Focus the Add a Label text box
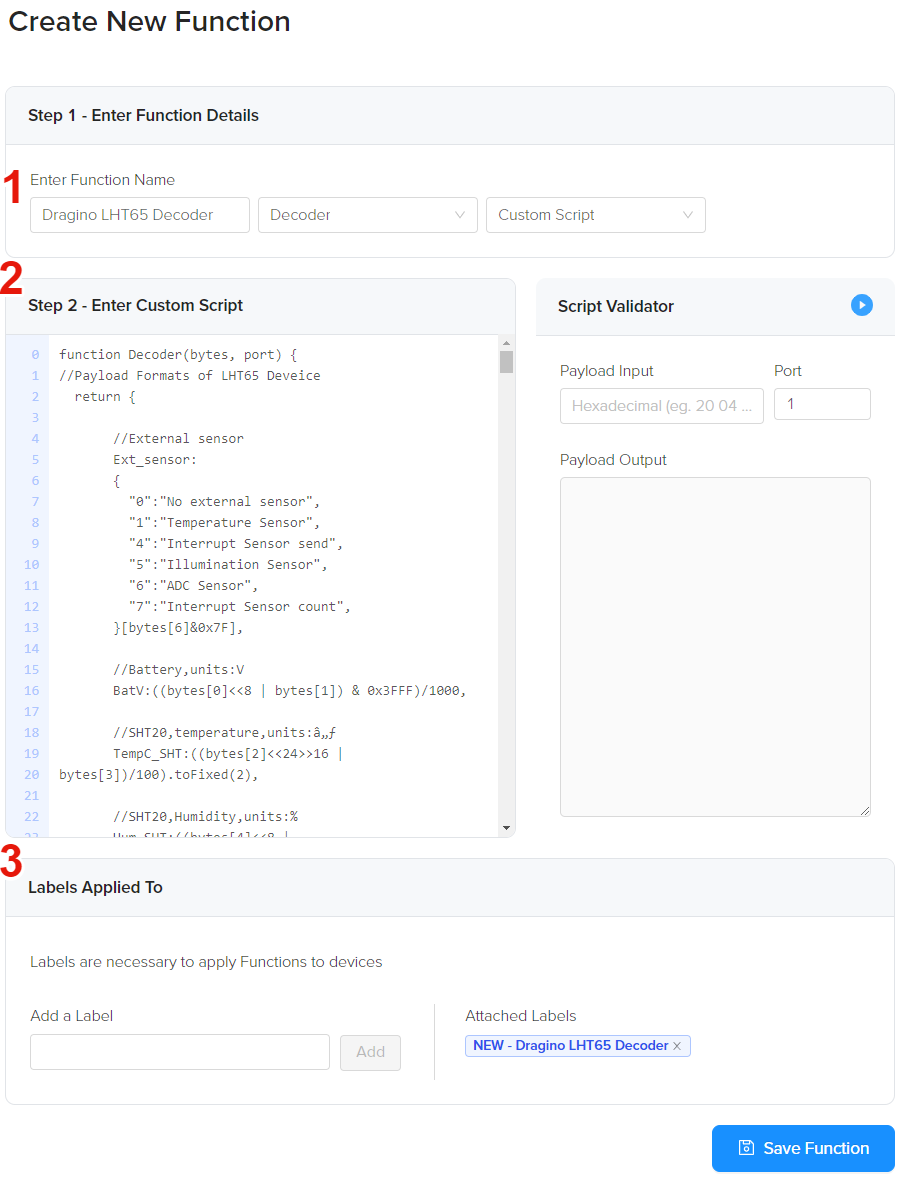The height and width of the screenshot is (1183, 908). (180, 1052)
